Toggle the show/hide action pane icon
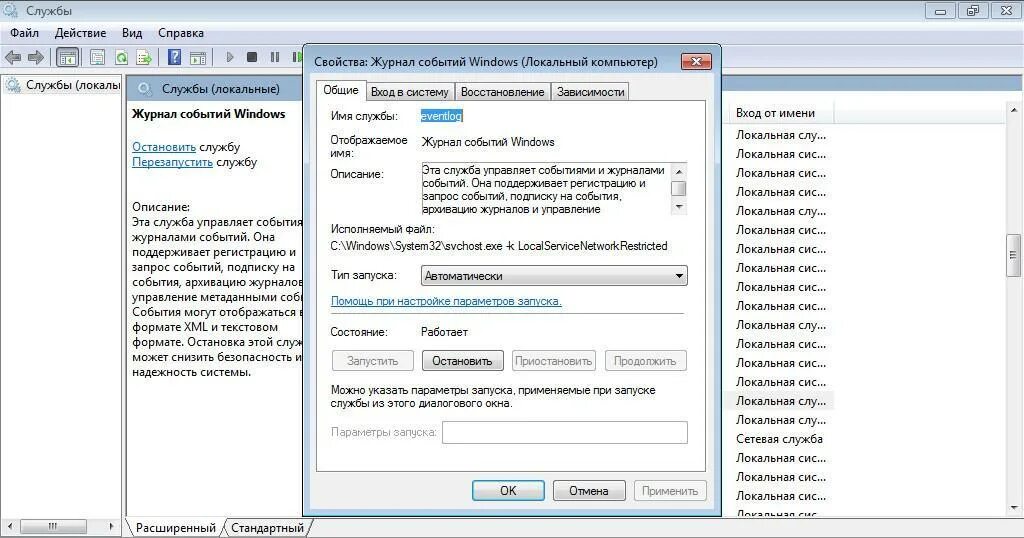 tap(198, 57)
